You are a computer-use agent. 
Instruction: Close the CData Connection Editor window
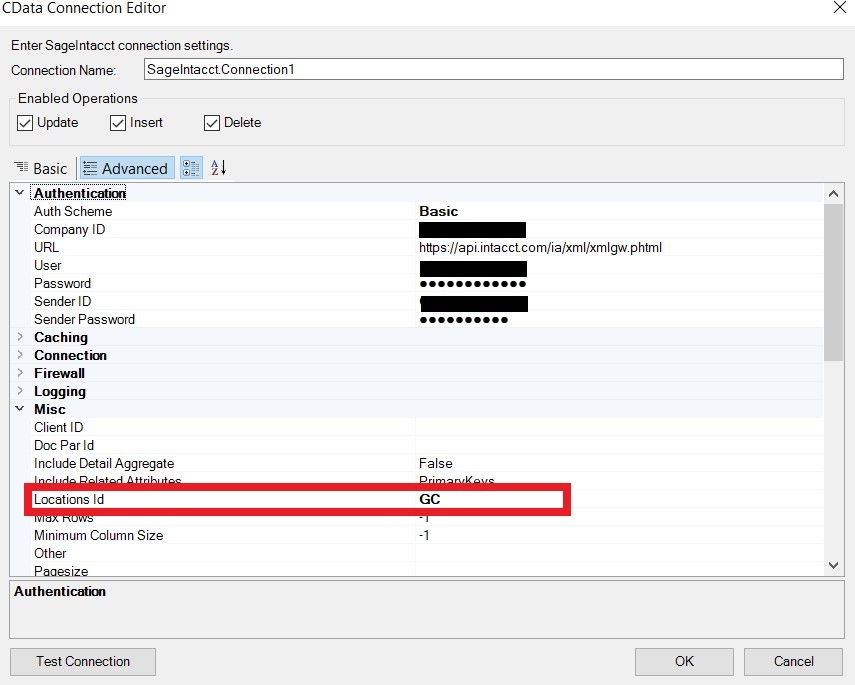840,7
